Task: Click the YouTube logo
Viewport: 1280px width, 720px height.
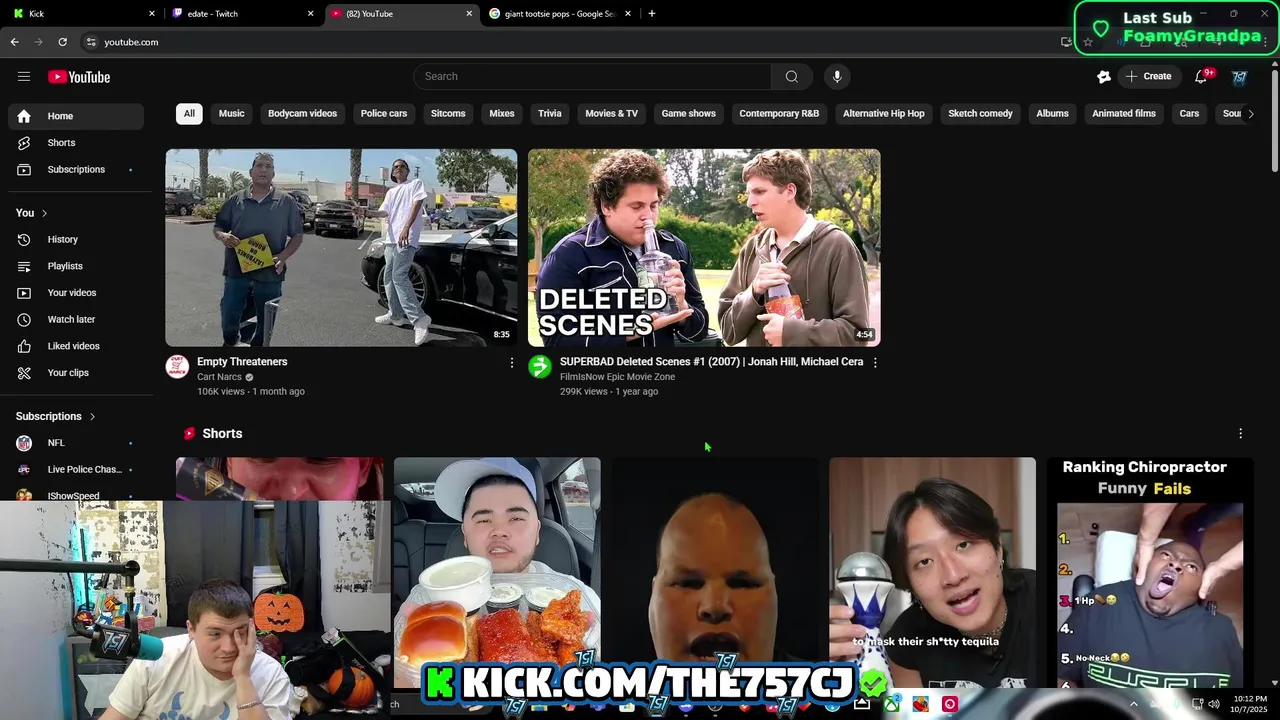Action: 79,77
